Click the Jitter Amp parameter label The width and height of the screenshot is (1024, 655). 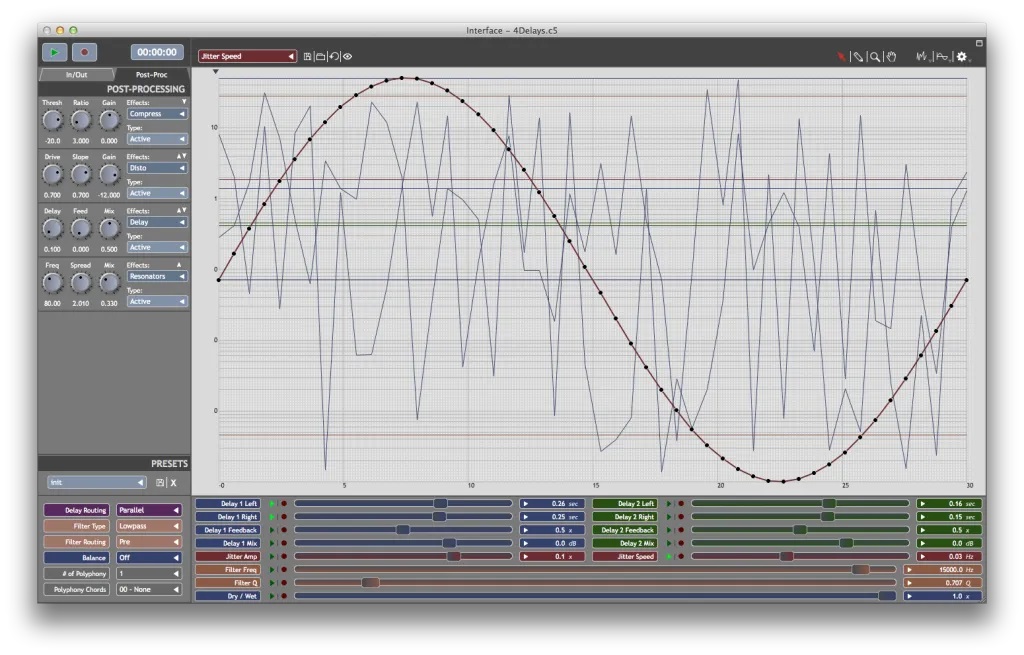pos(228,557)
